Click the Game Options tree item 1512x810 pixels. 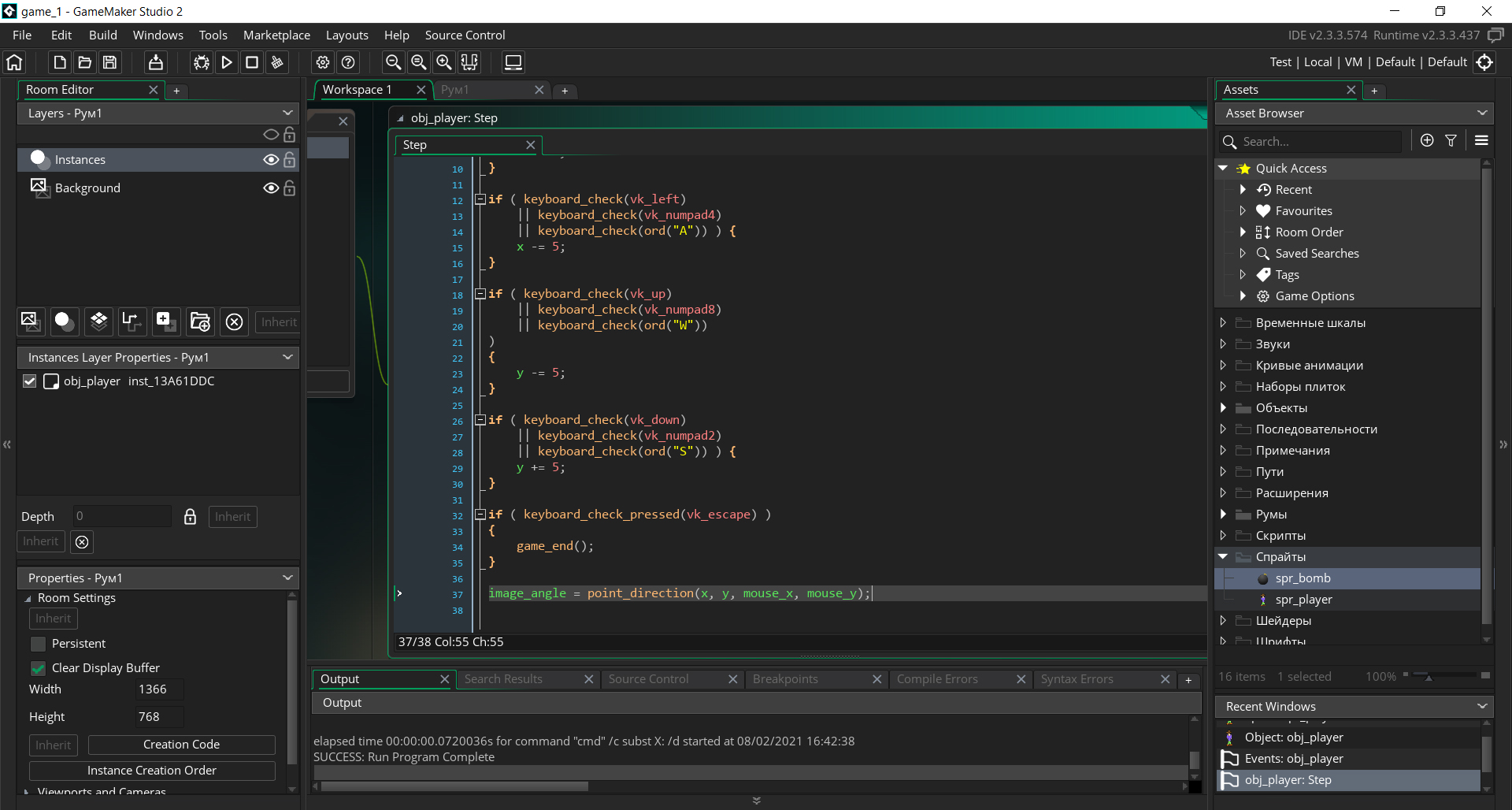pyautogui.click(x=1314, y=296)
